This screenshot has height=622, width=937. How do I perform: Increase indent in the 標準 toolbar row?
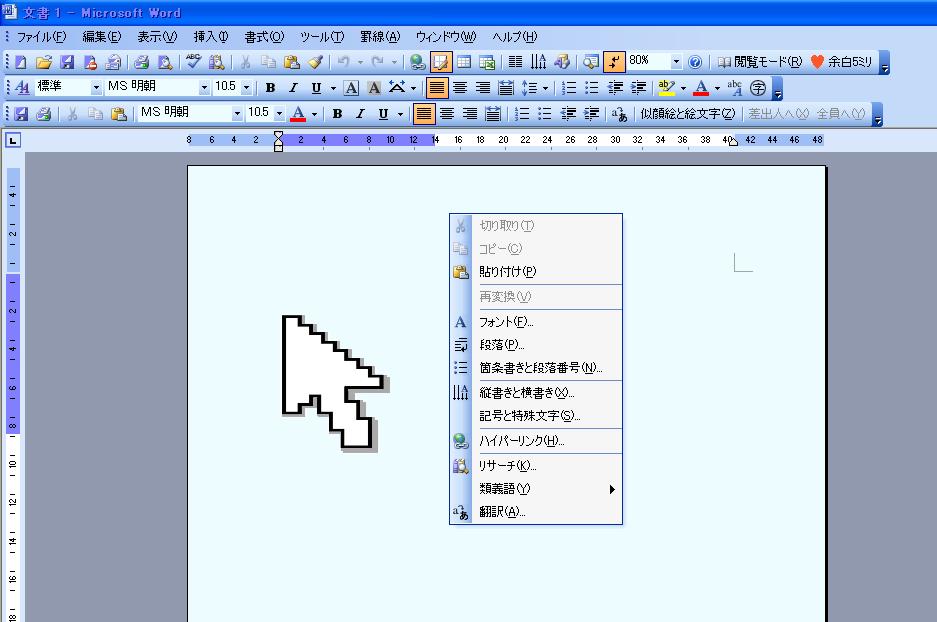(x=638, y=88)
